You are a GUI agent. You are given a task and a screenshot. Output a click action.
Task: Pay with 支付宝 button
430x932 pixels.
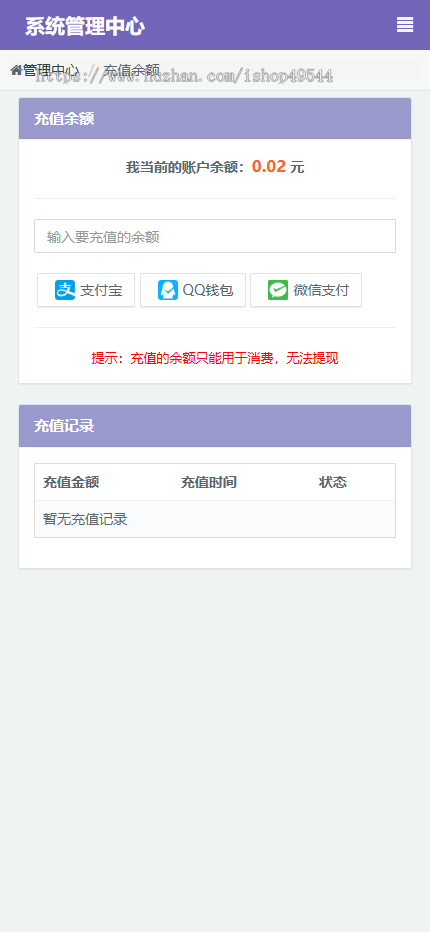tap(86, 290)
